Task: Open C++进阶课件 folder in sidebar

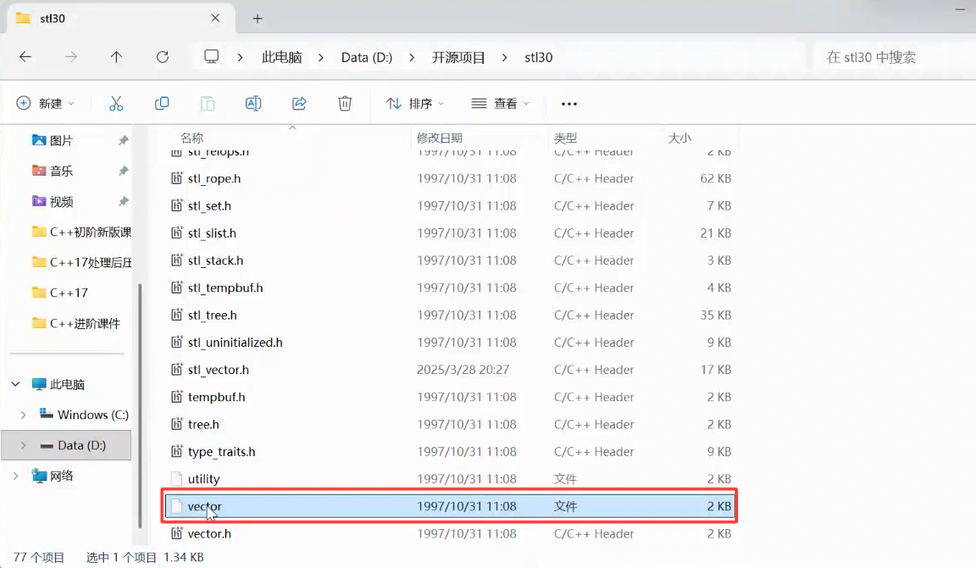Action: click(x=76, y=324)
